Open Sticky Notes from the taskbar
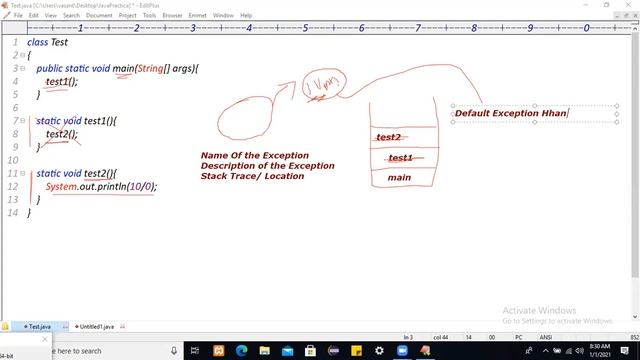Screen dimensions: 640x360 coord(356,351)
